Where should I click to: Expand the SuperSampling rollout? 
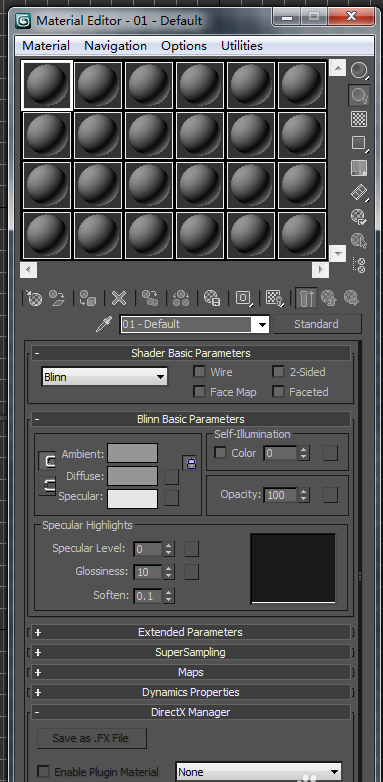pos(191,652)
